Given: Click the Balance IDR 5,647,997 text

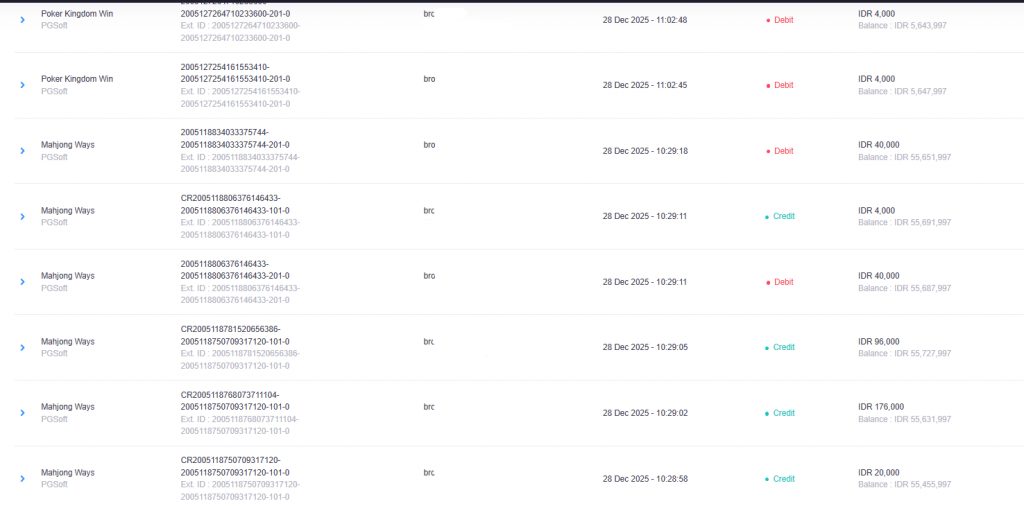Looking at the screenshot, I should tap(902, 91).
